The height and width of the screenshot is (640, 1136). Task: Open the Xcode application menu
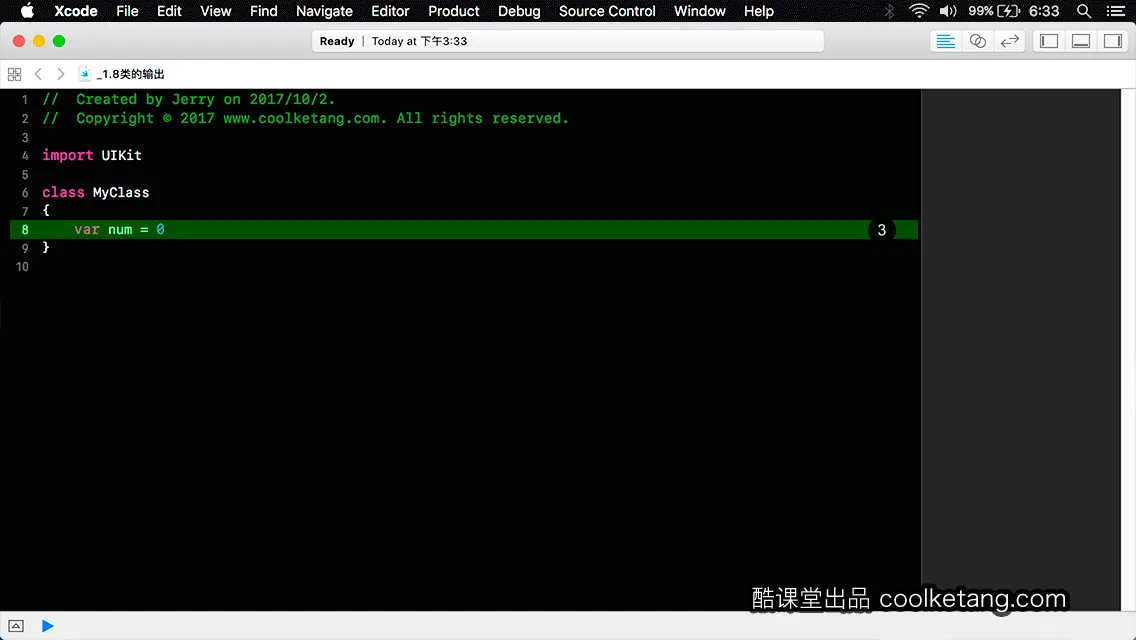coord(75,11)
